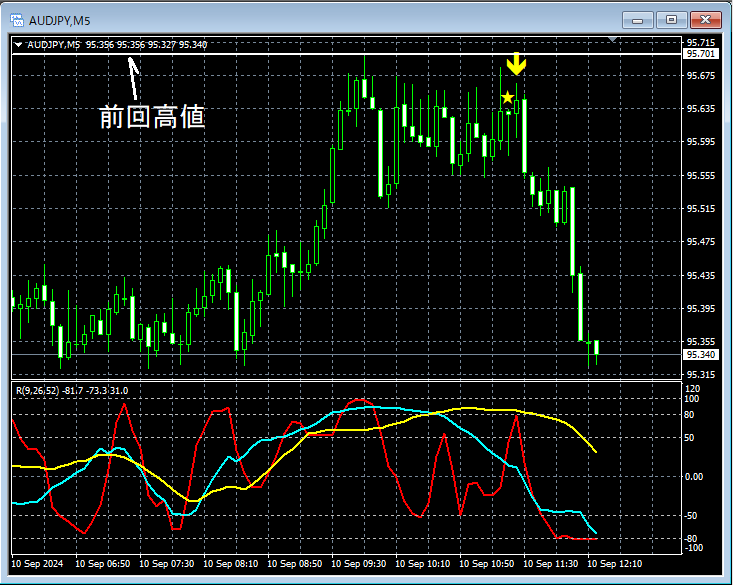Click the indicator scale value 80

689,415
